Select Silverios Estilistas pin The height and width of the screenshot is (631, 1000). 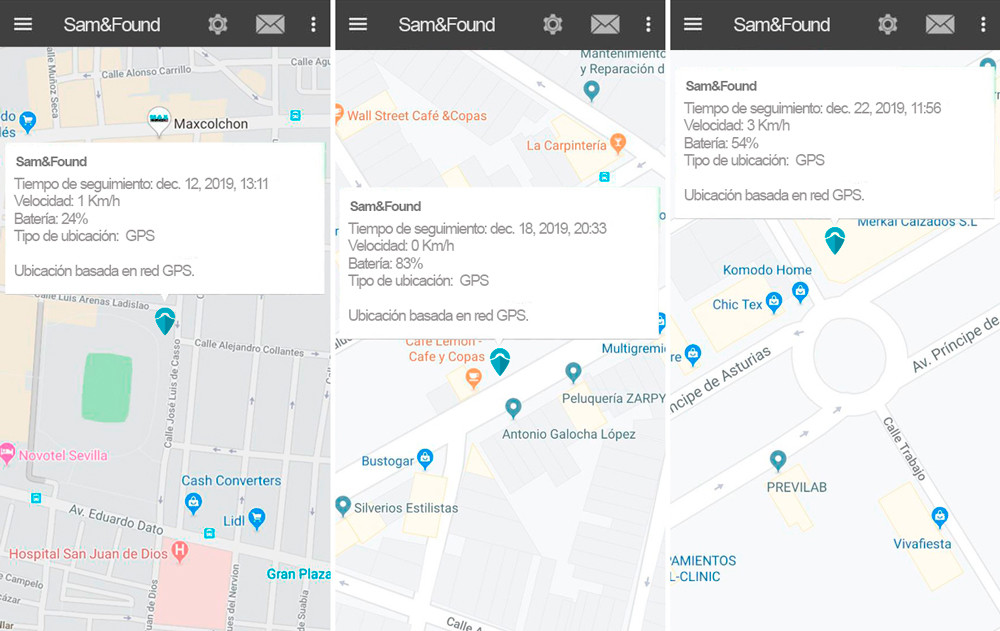(343, 506)
